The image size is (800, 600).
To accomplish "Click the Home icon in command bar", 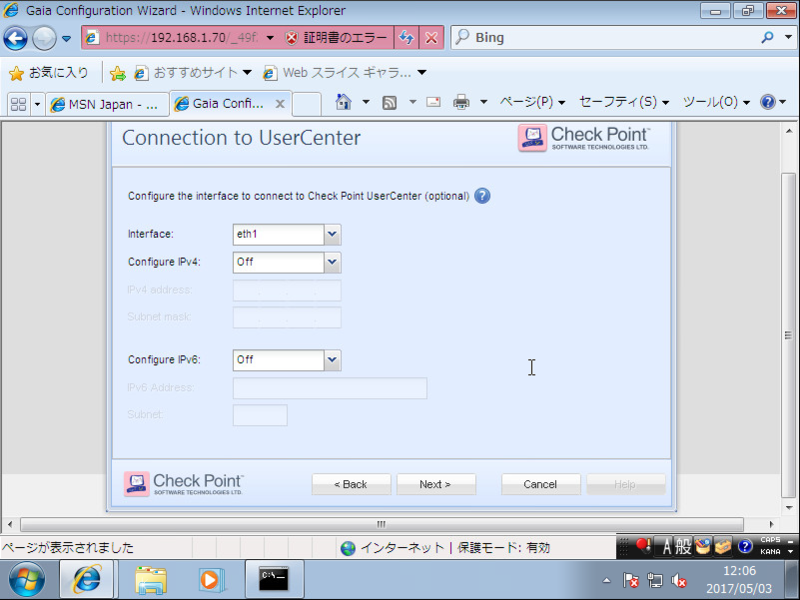I will tap(343, 102).
